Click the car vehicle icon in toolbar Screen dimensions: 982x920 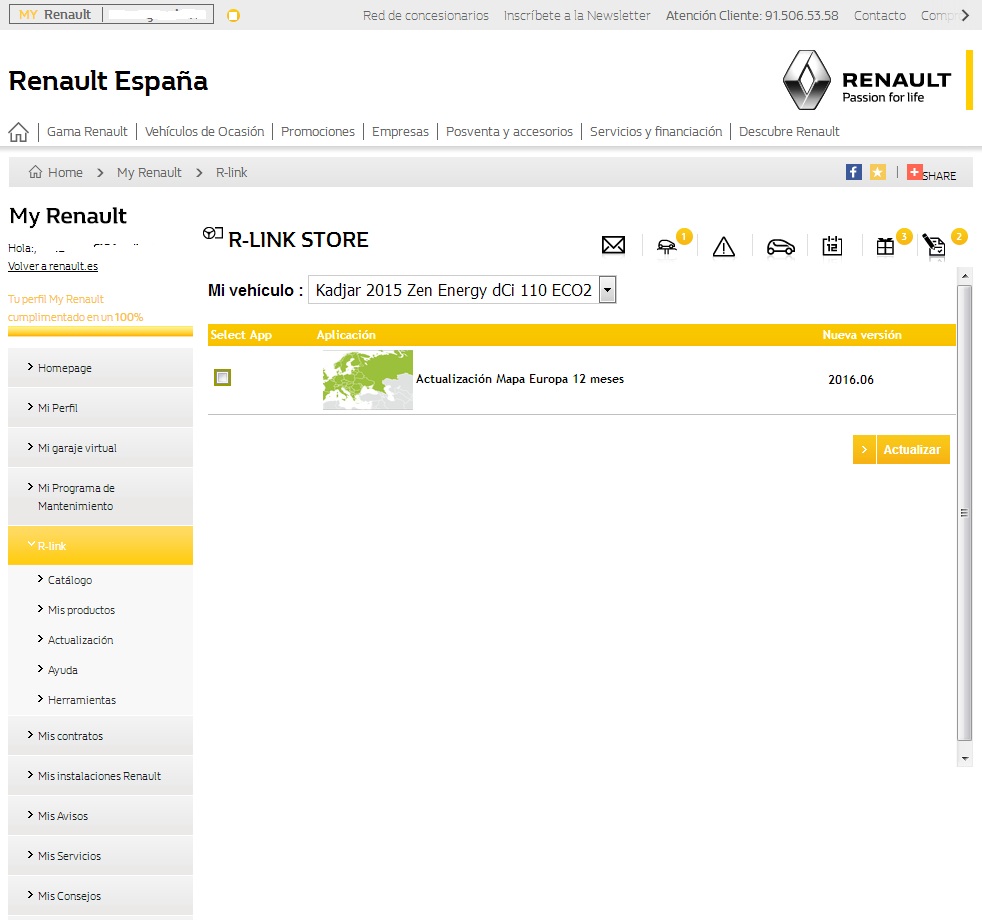pos(780,247)
